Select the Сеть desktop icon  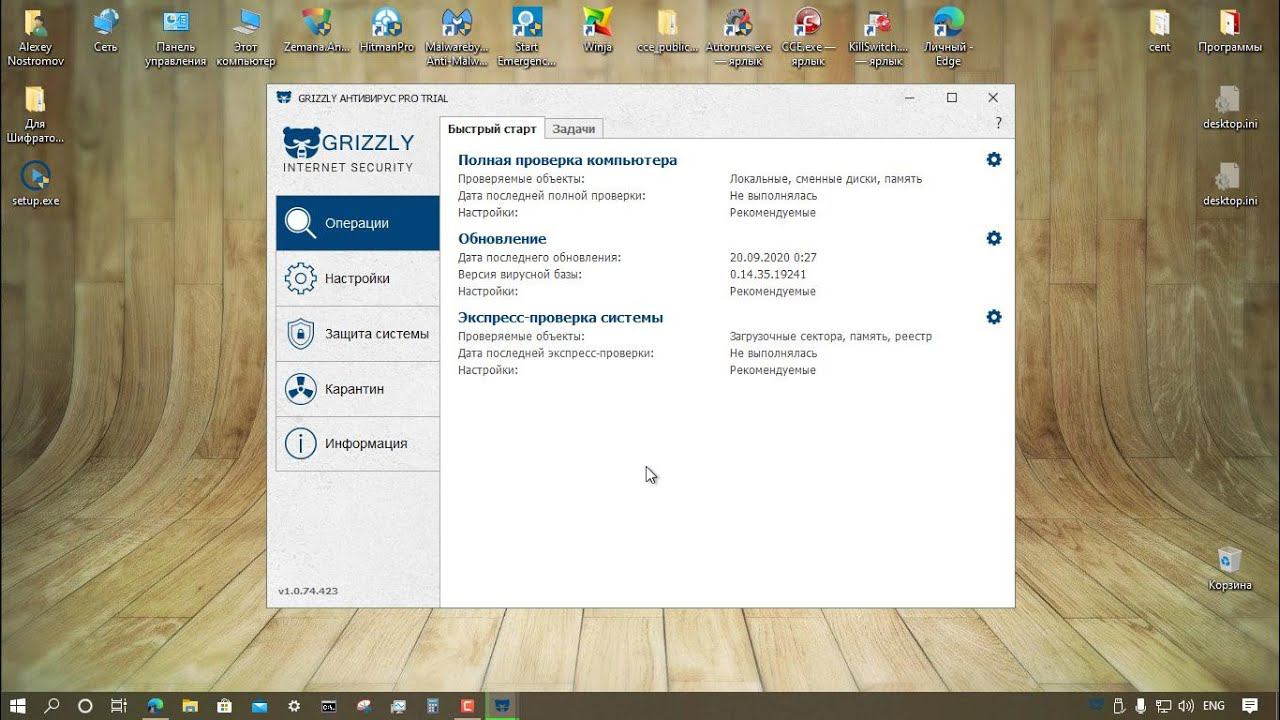[105, 31]
